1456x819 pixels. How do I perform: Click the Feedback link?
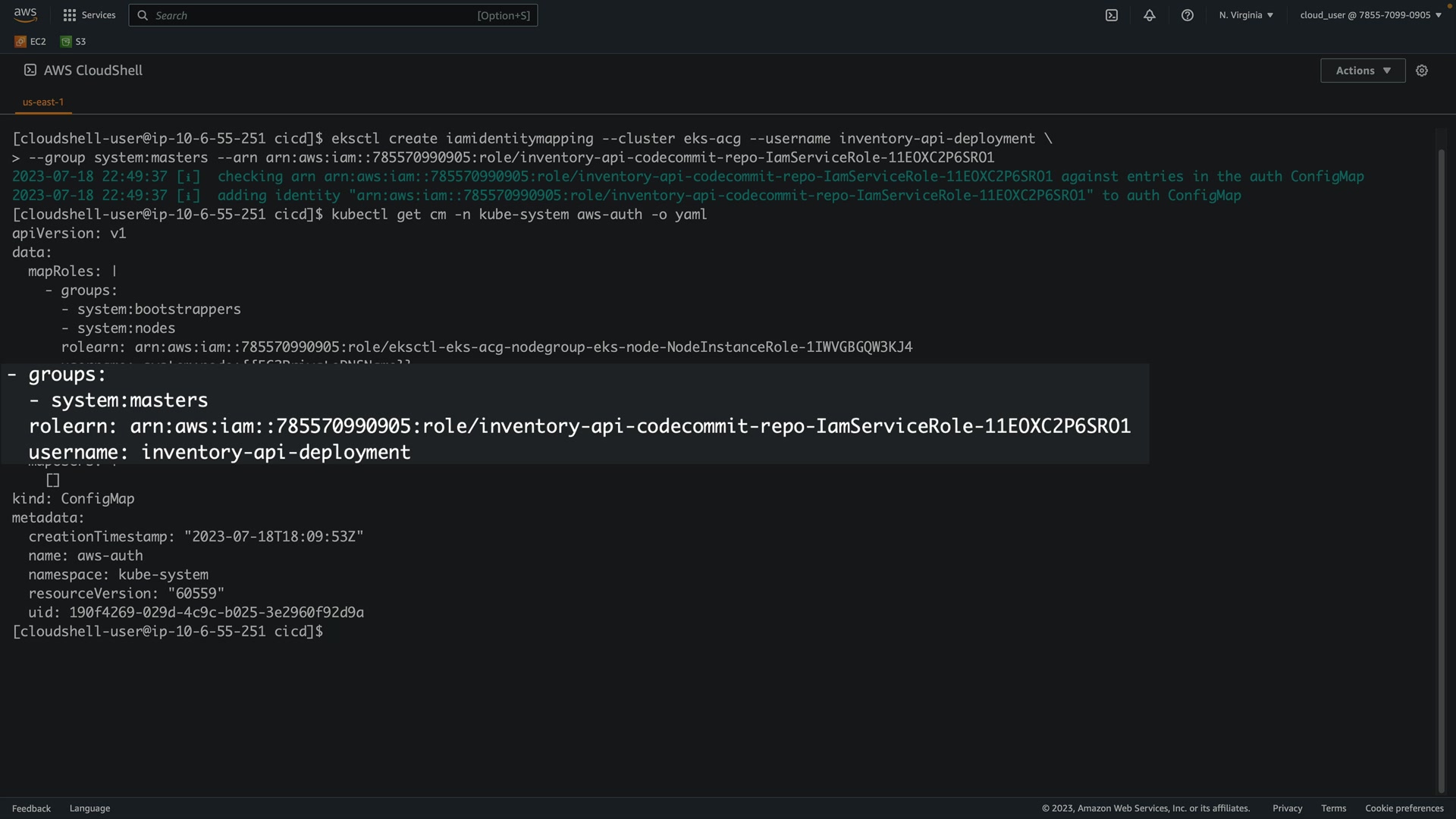click(31, 808)
